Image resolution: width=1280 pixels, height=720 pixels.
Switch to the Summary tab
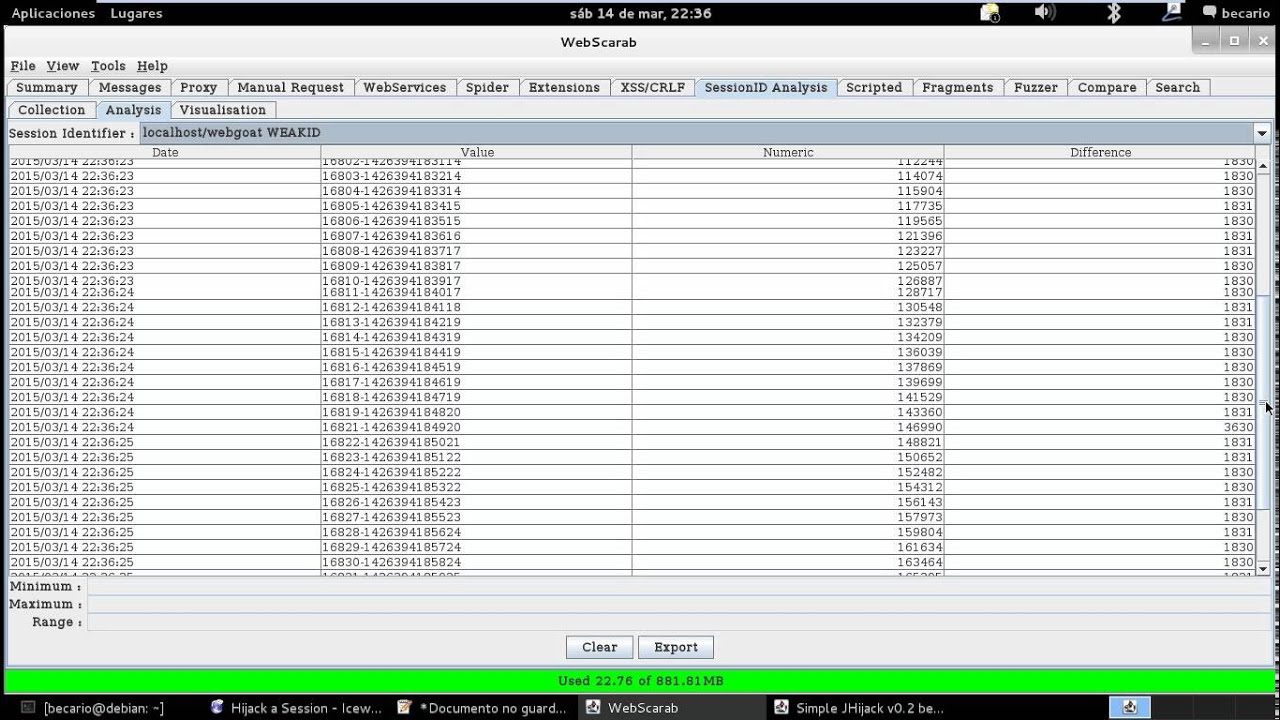coord(47,87)
